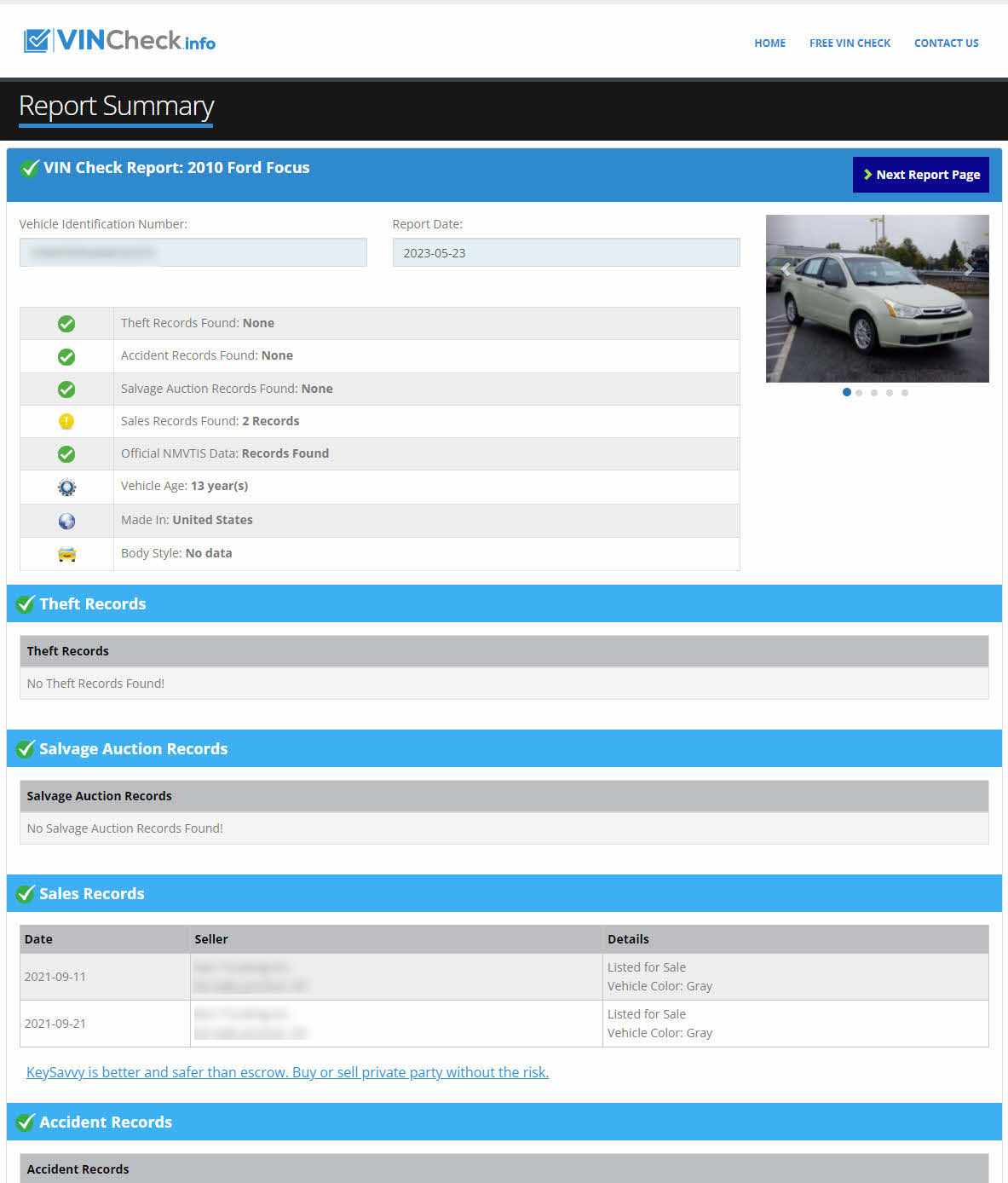Open the Home menu item
Screen dimensions: 1008x1183
click(x=769, y=43)
